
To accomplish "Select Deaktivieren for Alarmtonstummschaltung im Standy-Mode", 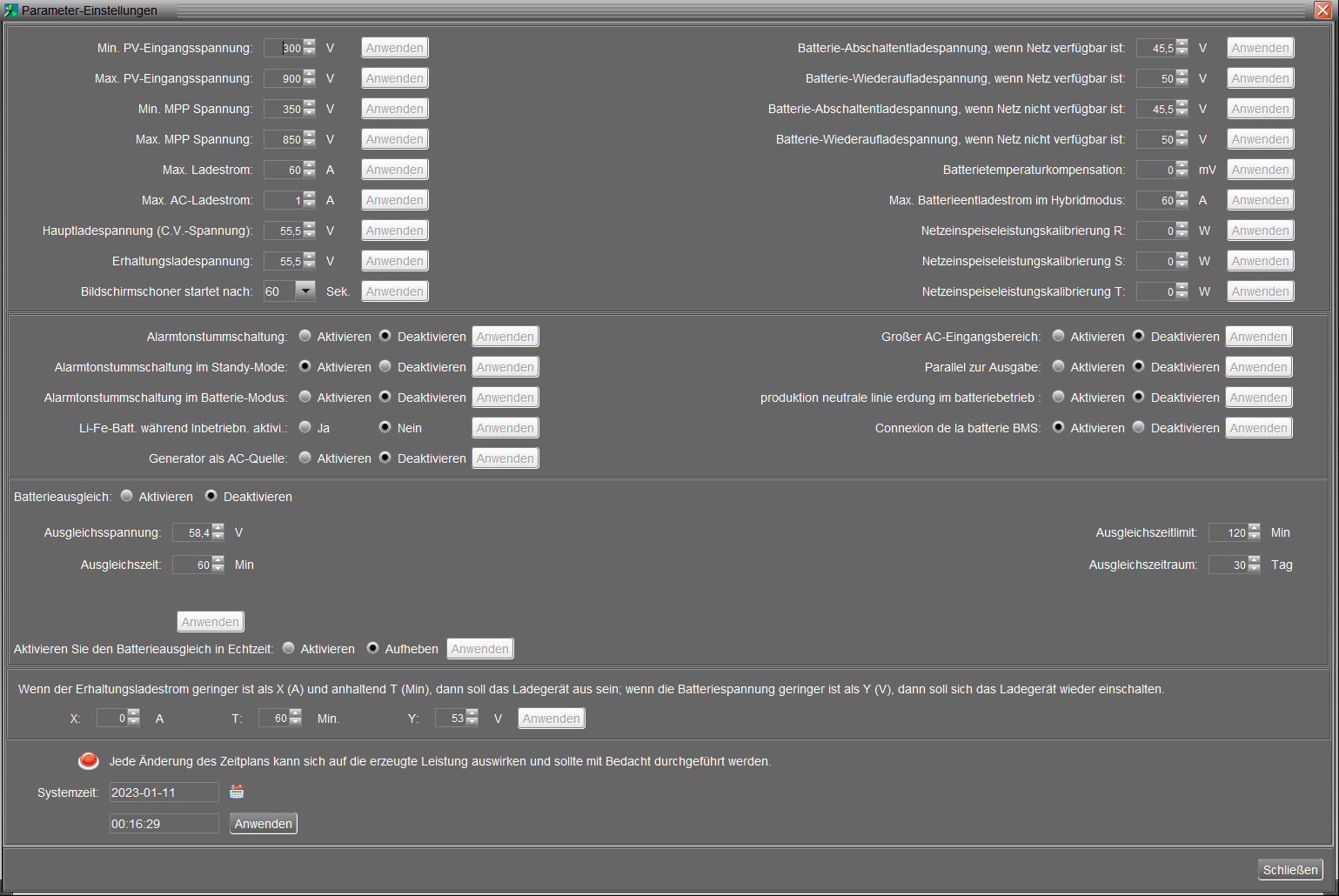I will pos(385,366).
